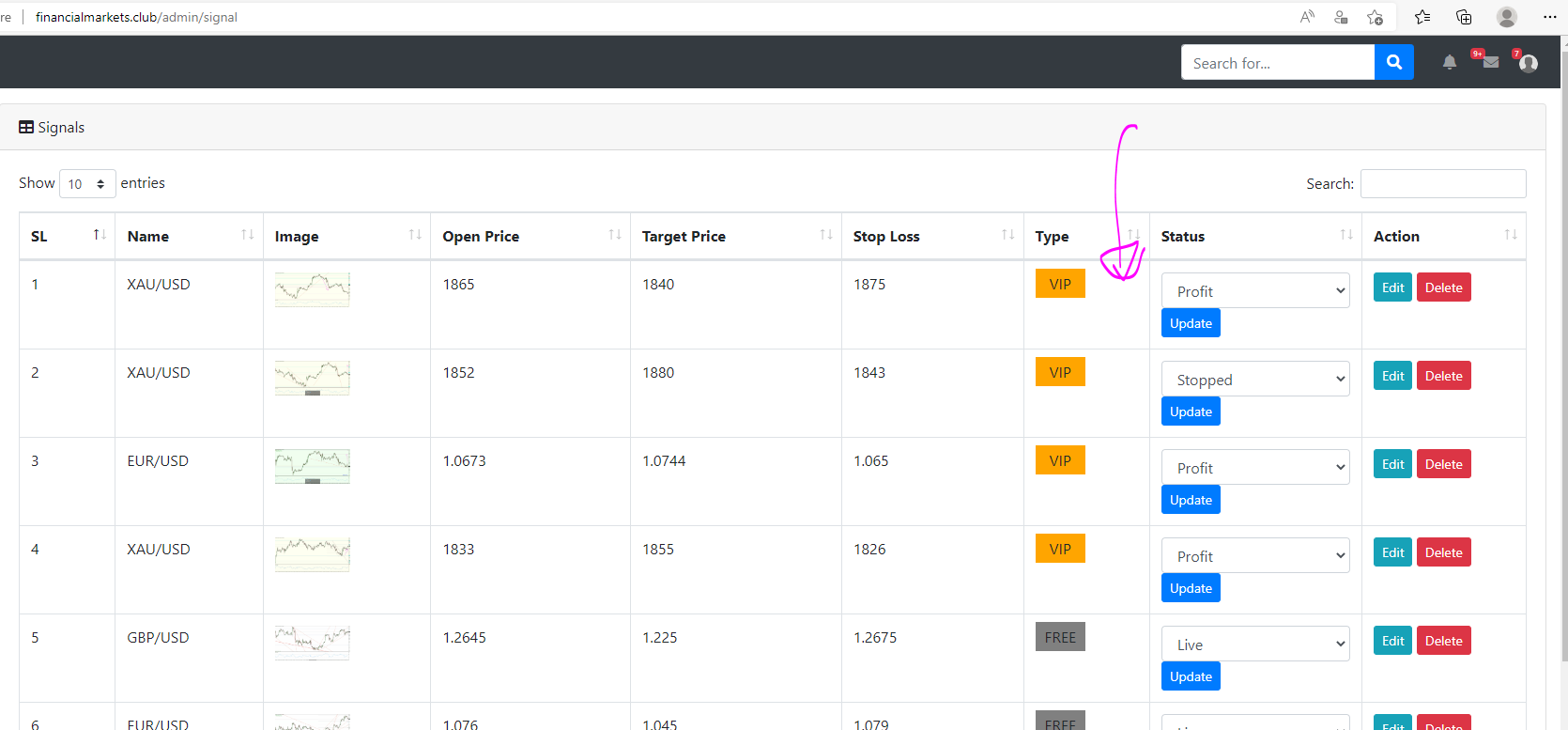The image size is (1568, 730).
Task: Click the blue magnifier search button
Action: pos(1393,62)
